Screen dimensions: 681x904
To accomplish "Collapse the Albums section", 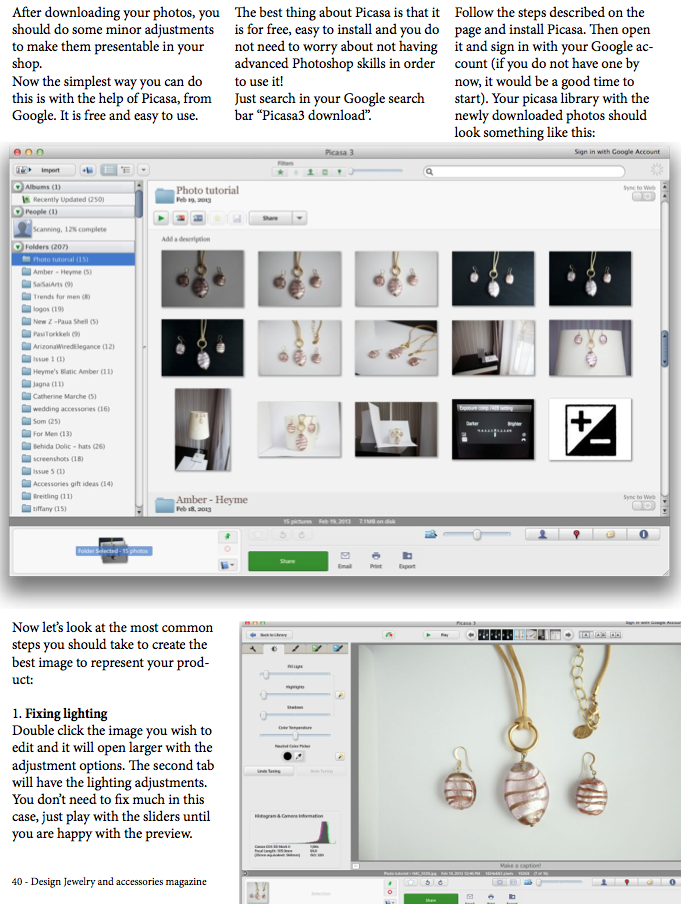I will pyautogui.click(x=18, y=187).
